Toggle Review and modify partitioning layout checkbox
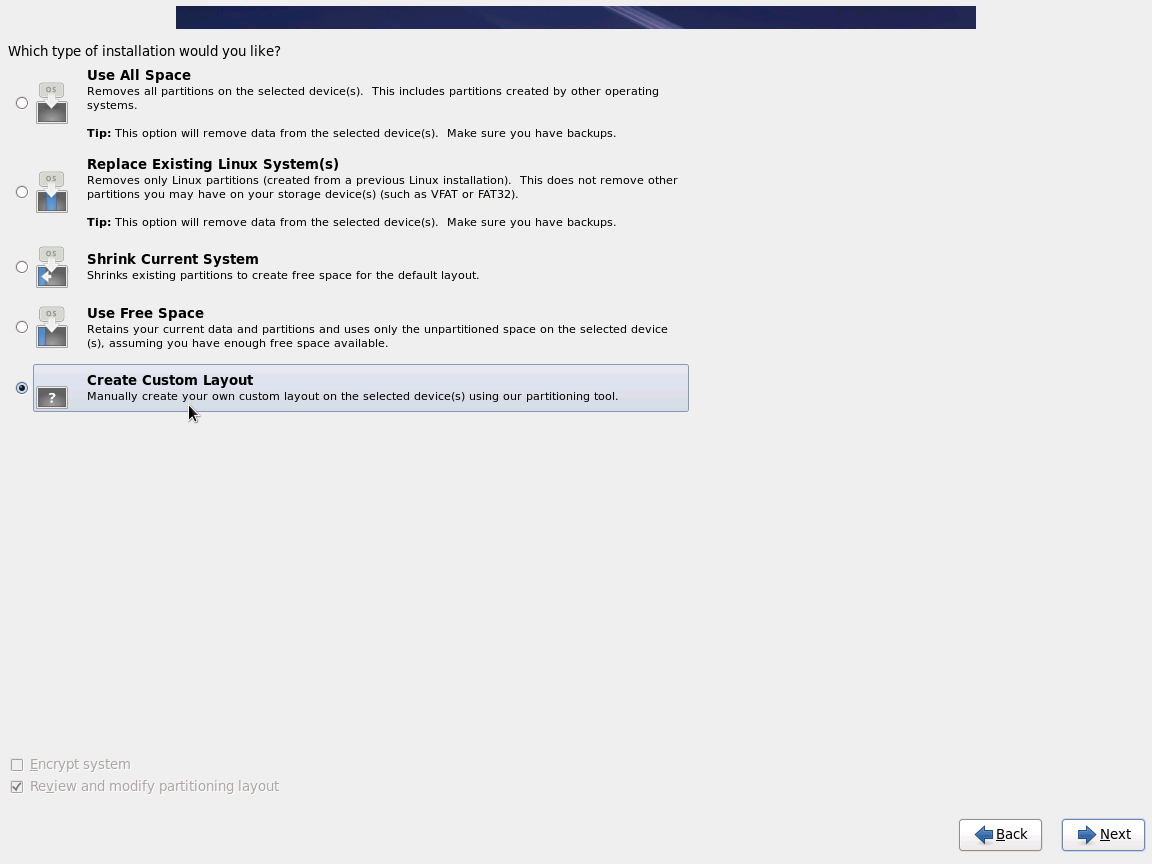Screen dimensions: 1152x864 coord(17,787)
